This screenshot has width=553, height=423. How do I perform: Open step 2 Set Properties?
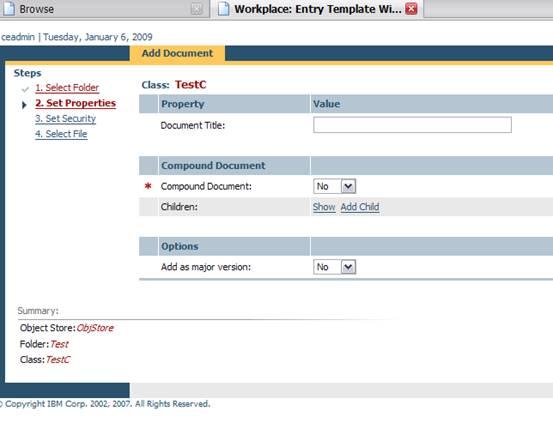pyautogui.click(x=75, y=103)
